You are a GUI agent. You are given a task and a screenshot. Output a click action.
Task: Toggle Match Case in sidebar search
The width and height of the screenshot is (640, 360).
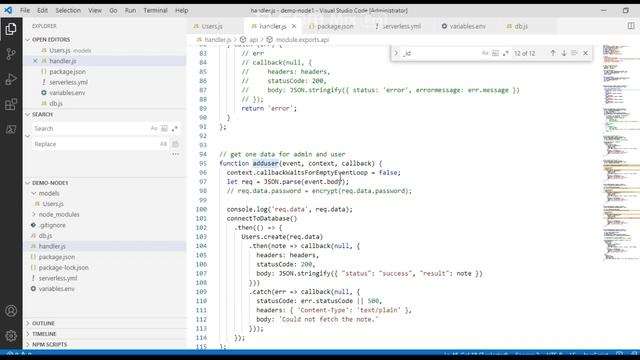click(154, 128)
